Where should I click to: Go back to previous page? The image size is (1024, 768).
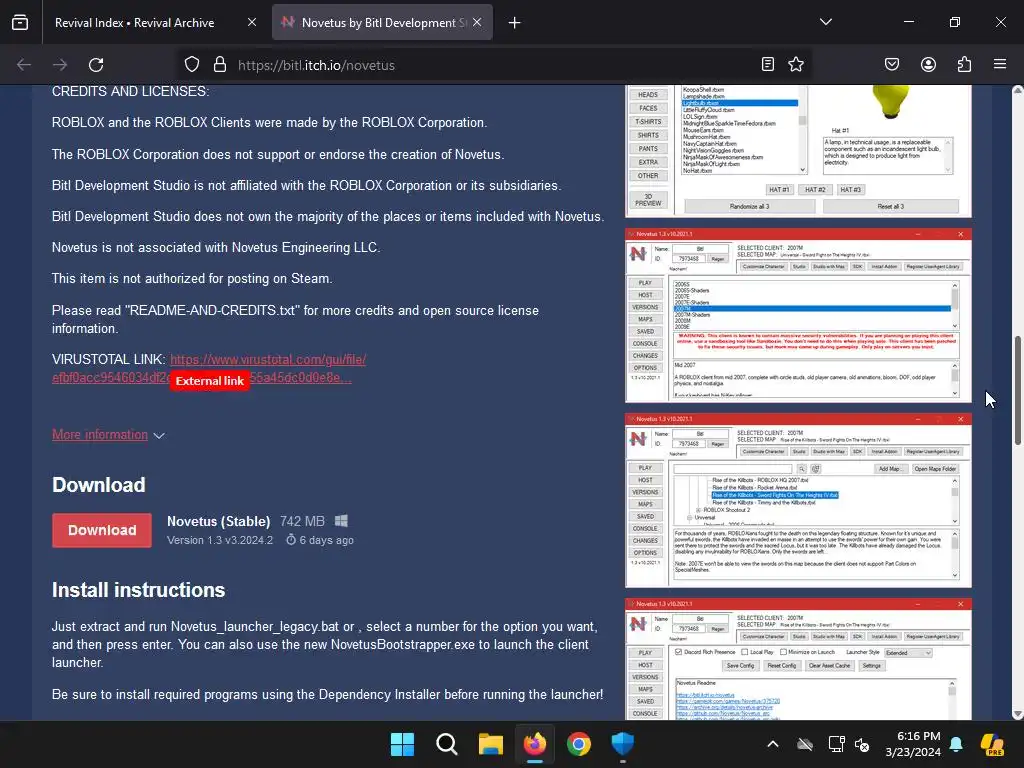tap(24, 65)
